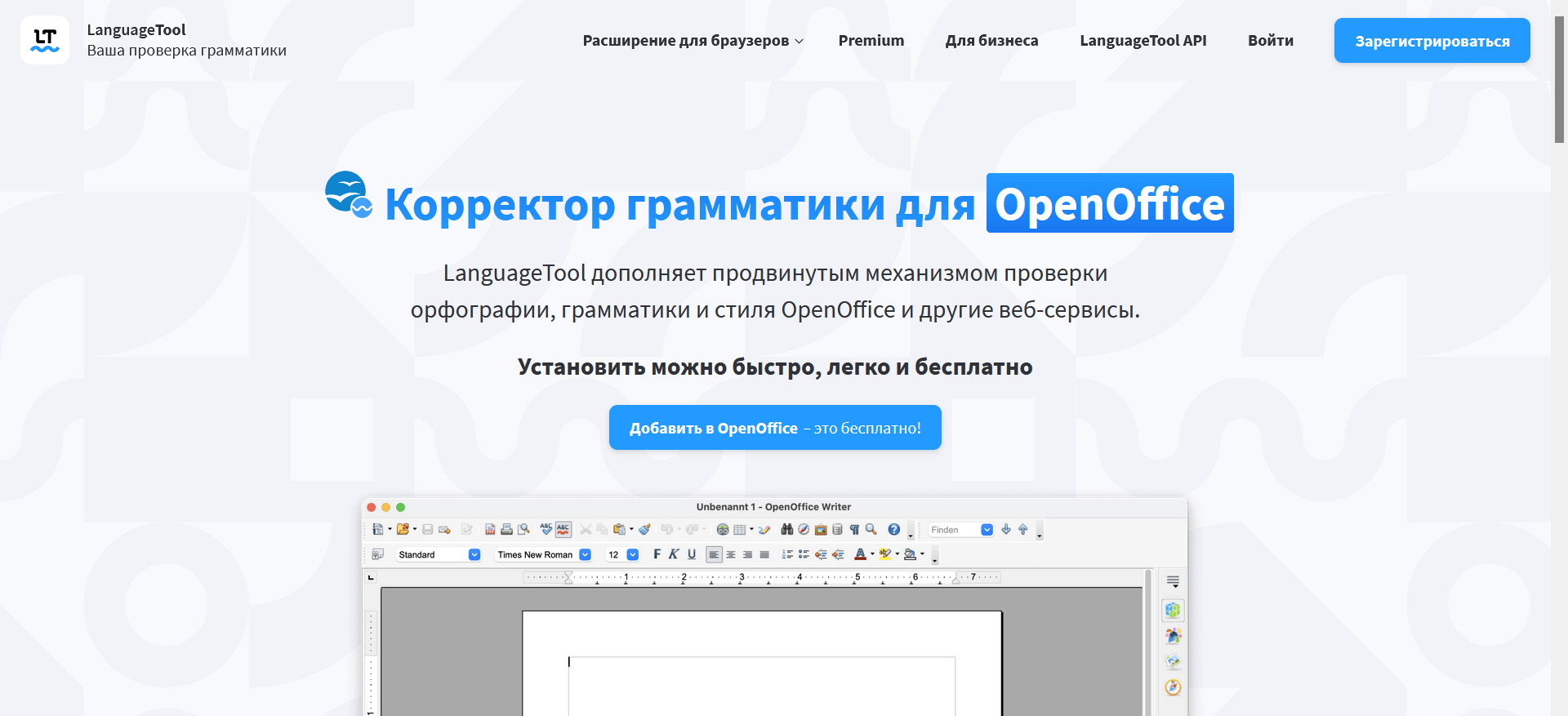Click the Numbering list icon
The width and height of the screenshot is (1568, 716).
787,554
